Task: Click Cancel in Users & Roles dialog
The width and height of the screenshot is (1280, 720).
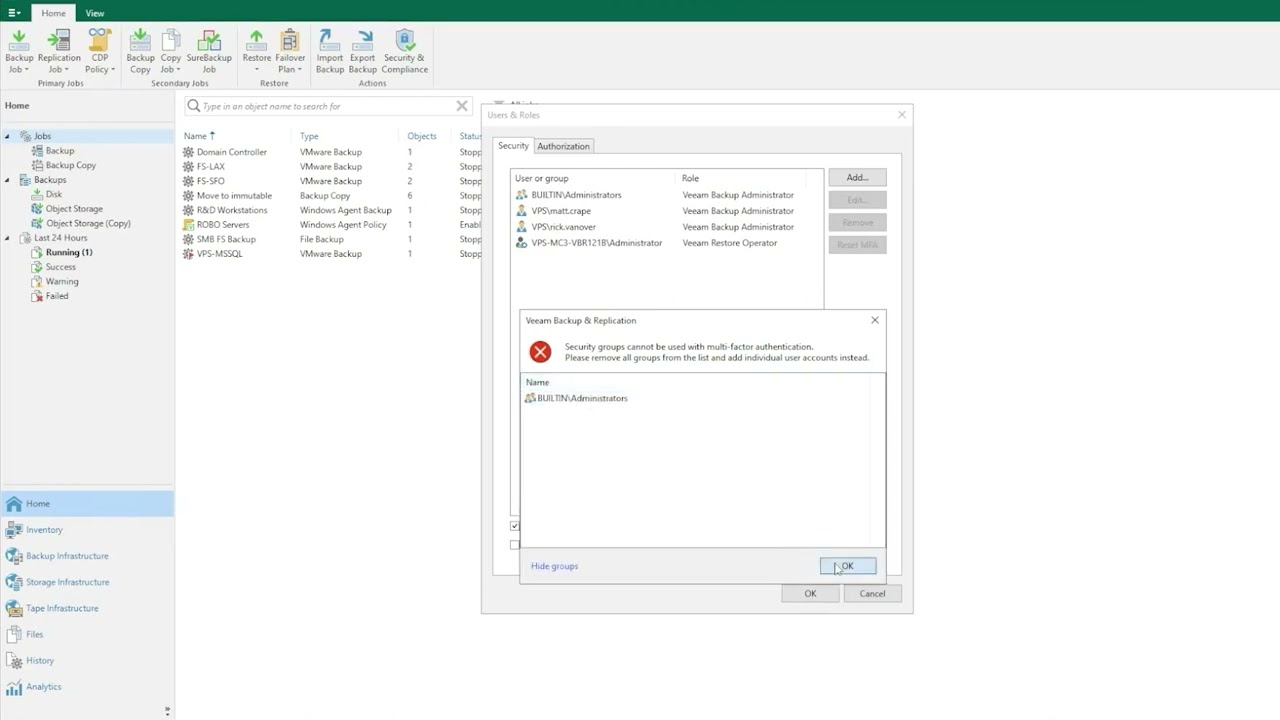Action: (872, 594)
